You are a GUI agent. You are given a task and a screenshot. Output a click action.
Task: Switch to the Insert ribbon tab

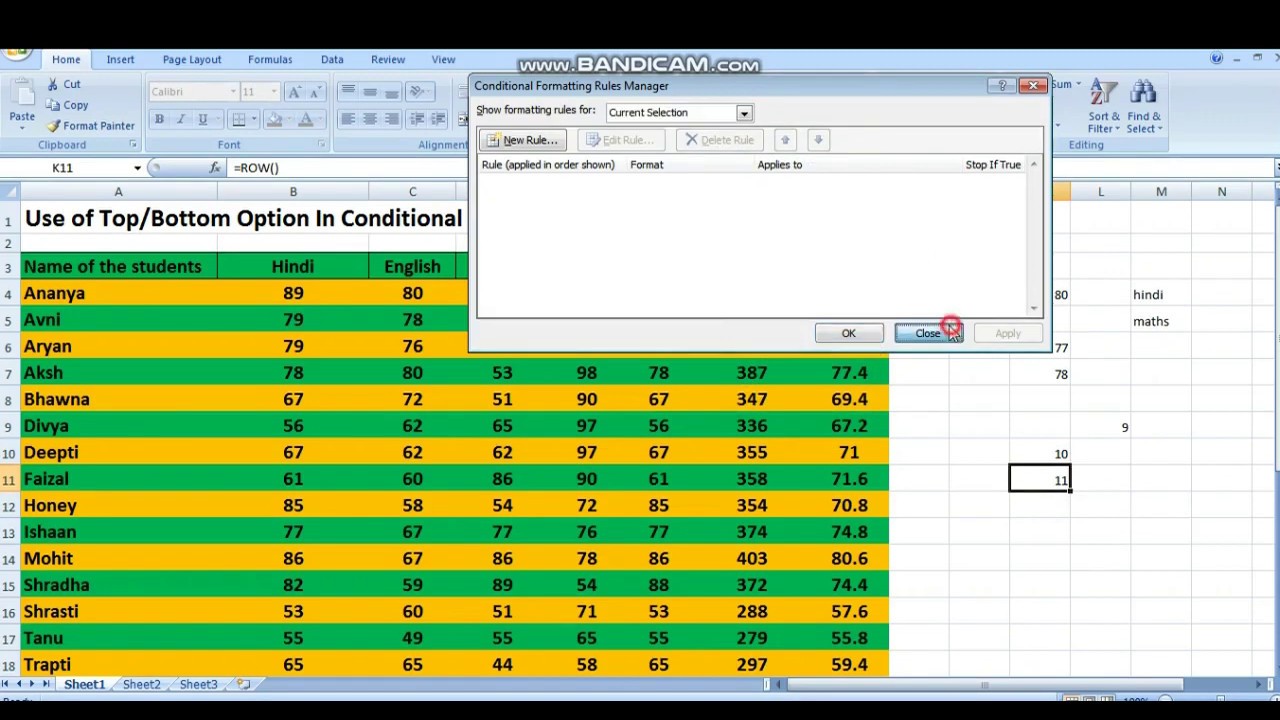tap(120, 60)
